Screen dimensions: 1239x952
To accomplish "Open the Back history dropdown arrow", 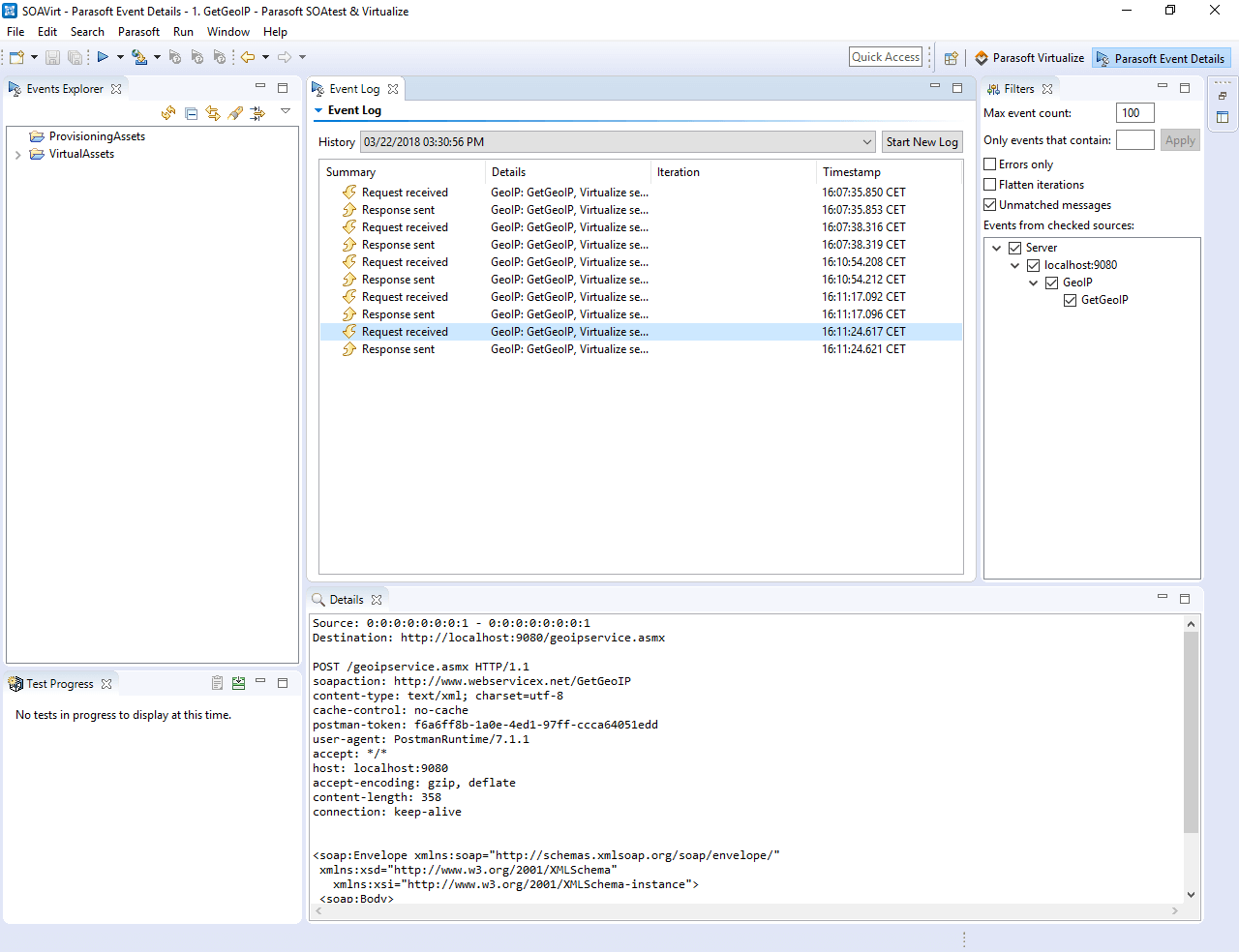I will click(x=265, y=57).
